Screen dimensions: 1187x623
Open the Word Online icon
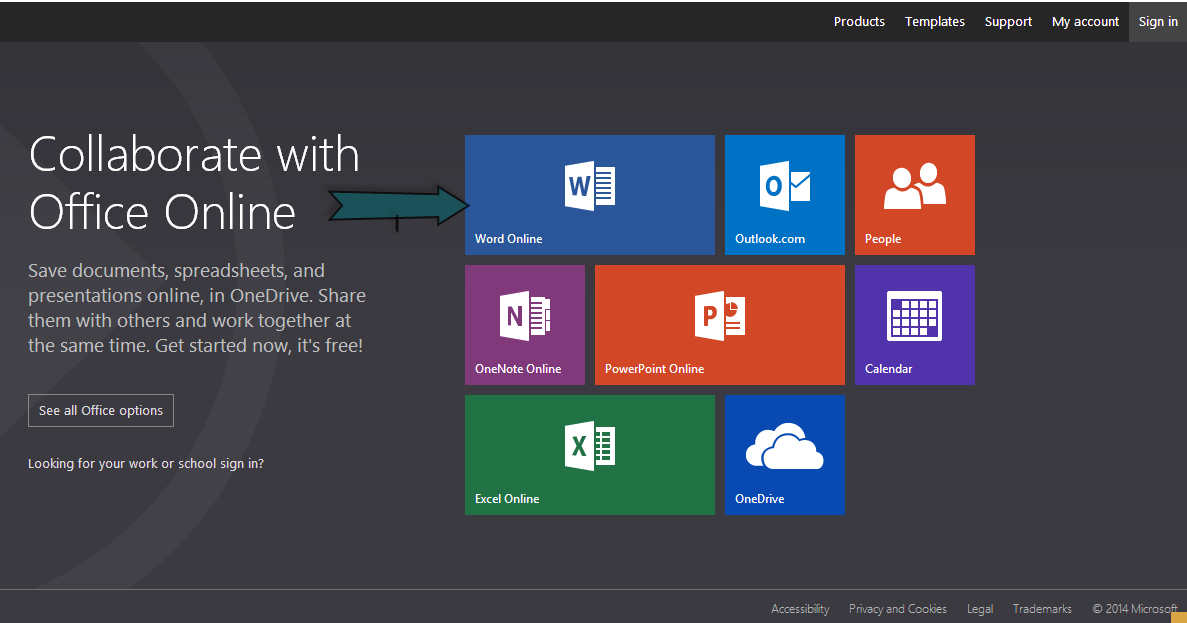click(590, 186)
